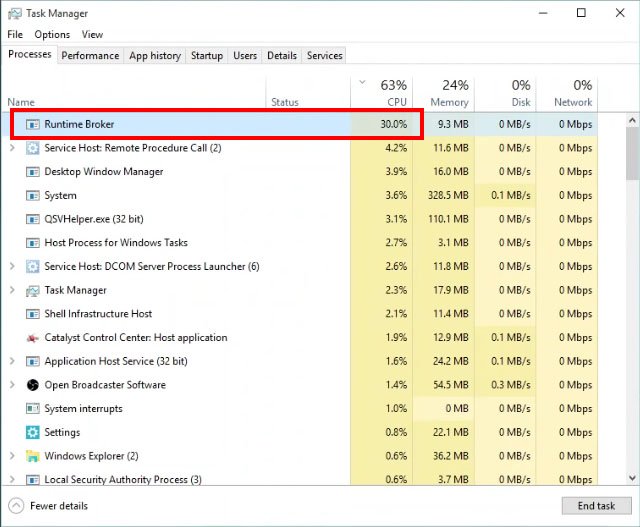Expand the Service Host: DCOM Server group
640x527 pixels.
(x=12, y=266)
